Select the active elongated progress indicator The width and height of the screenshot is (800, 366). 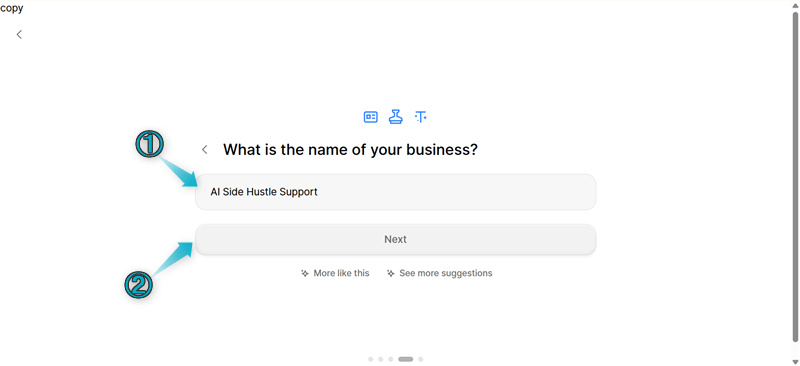pyautogui.click(x=406, y=359)
